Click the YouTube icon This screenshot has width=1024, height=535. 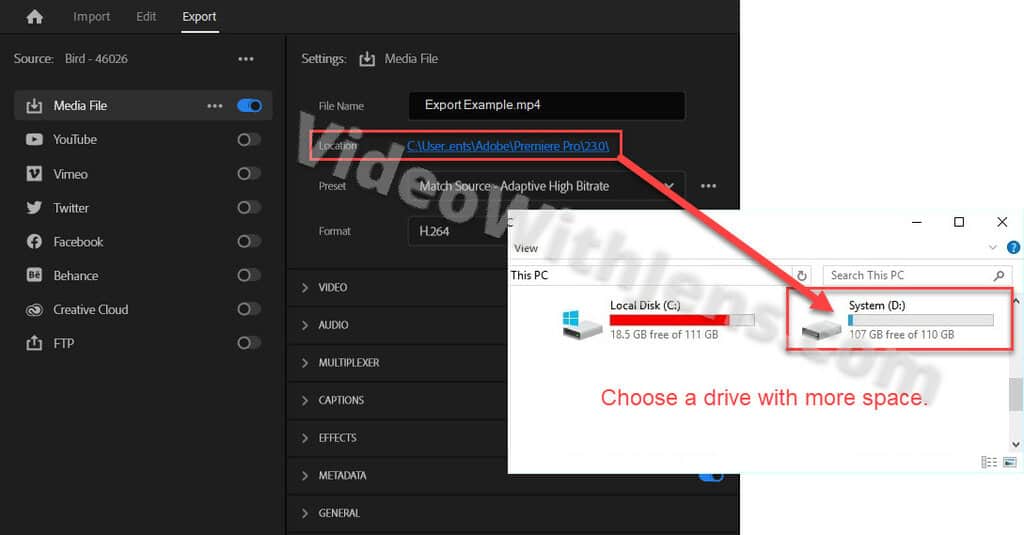(x=34, y=140)
